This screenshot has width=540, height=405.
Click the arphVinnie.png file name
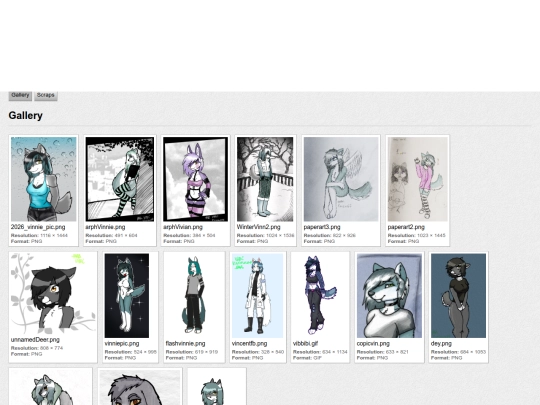tap(105, 227)
